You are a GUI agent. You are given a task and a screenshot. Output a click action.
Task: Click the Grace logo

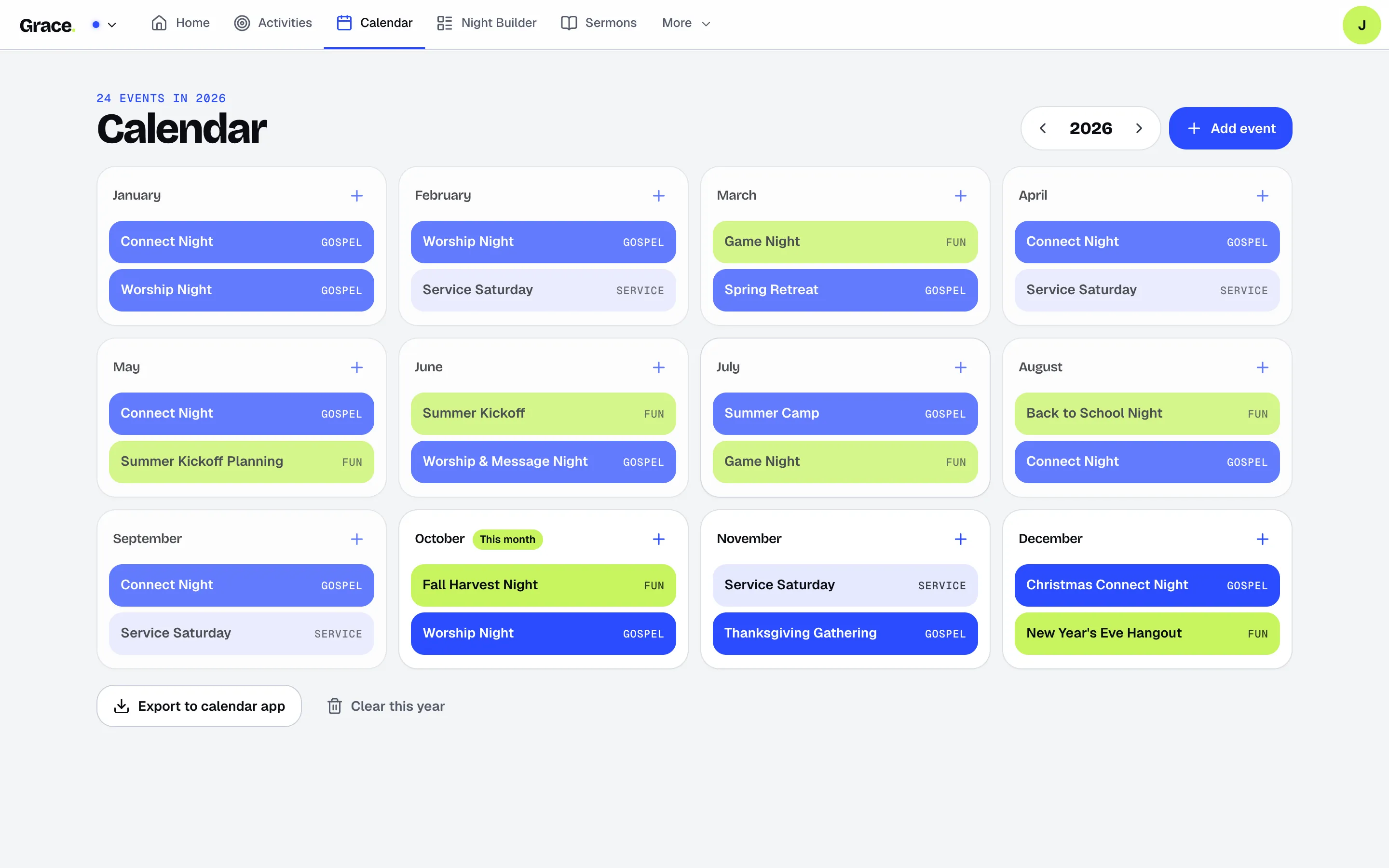47,25
